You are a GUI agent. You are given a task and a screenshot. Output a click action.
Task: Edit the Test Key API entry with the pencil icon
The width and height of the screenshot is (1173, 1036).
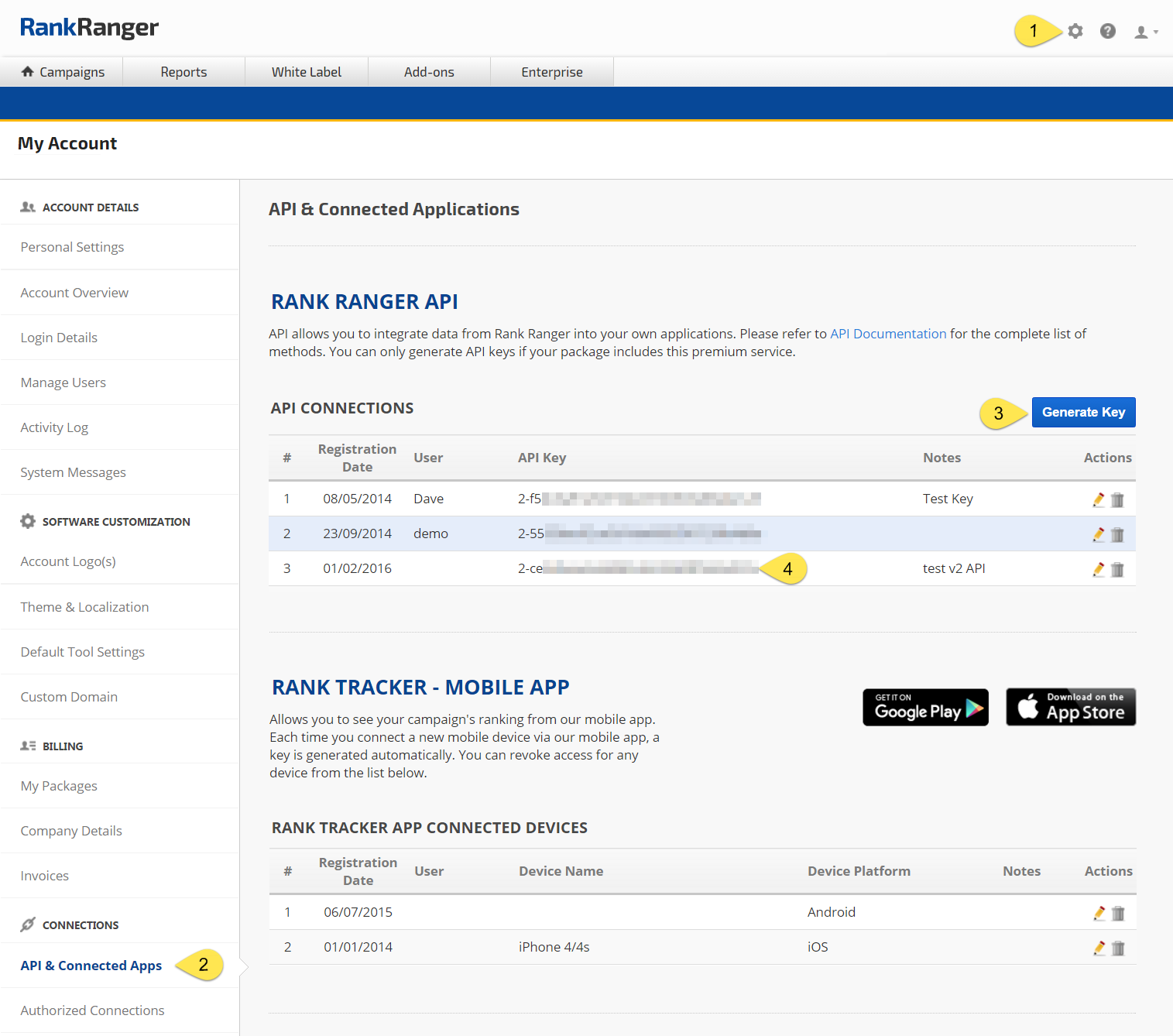coord(1098,499)
